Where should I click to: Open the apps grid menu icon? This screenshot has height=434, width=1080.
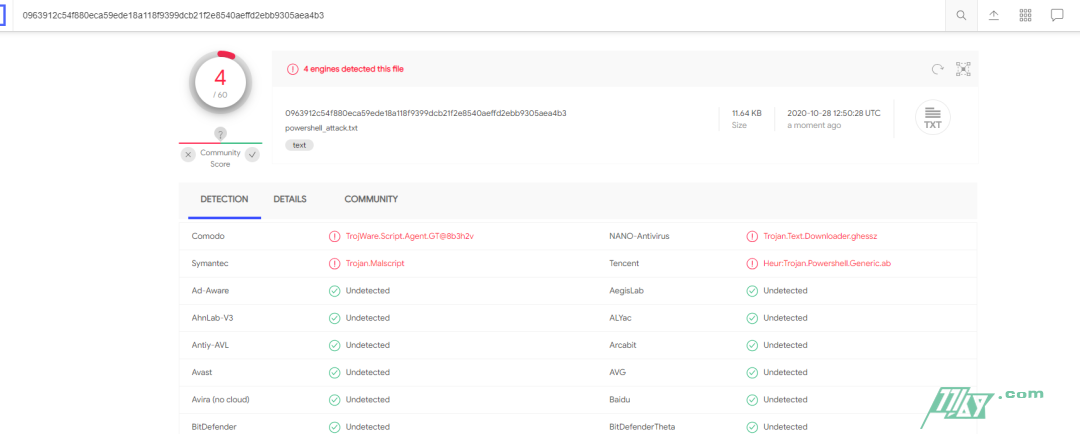pyautogui.click(x=1025, y=15)
